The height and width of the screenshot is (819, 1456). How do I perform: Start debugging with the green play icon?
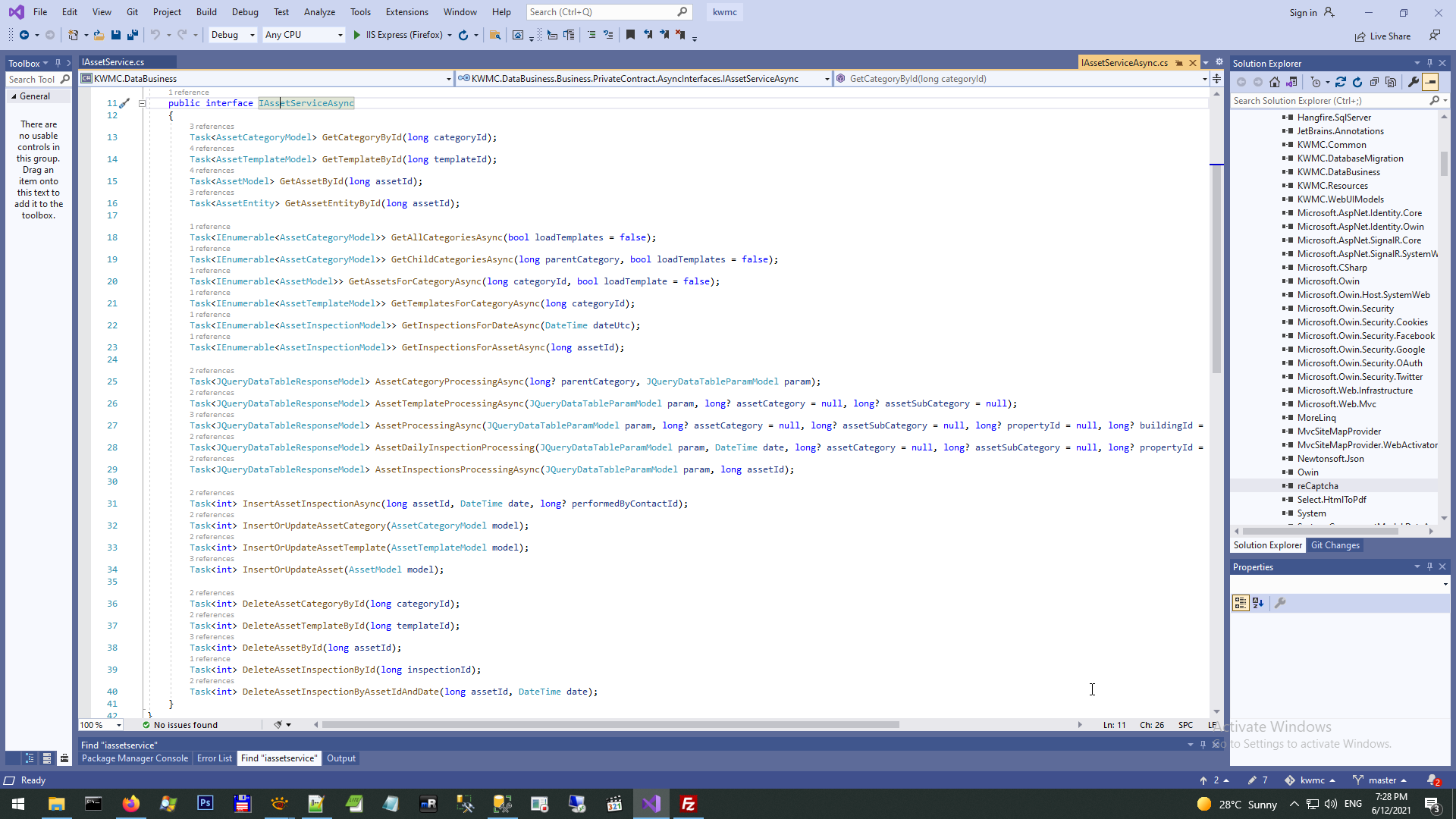point(357,35)
